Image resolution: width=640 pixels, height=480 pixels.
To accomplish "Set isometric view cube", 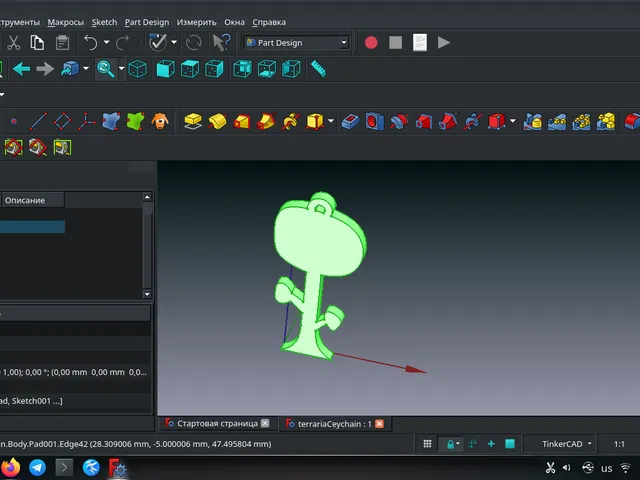I will [x=138, y=69].
